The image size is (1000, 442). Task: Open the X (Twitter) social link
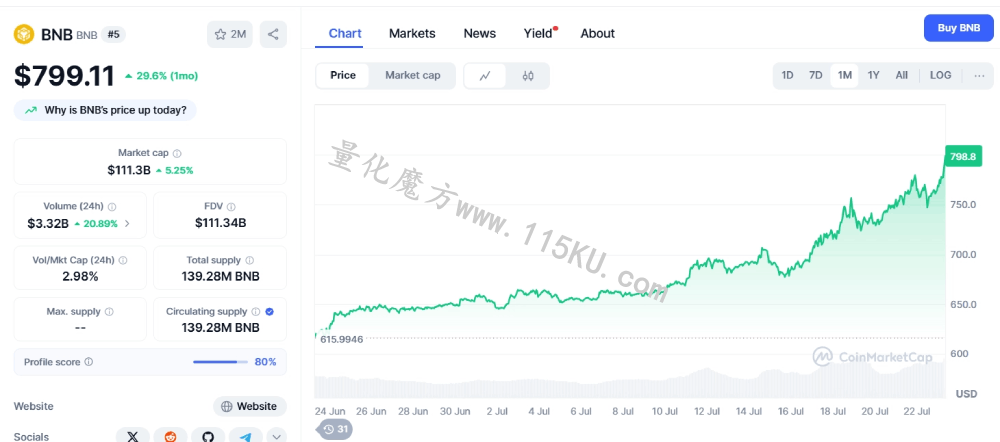pos(133,436)
